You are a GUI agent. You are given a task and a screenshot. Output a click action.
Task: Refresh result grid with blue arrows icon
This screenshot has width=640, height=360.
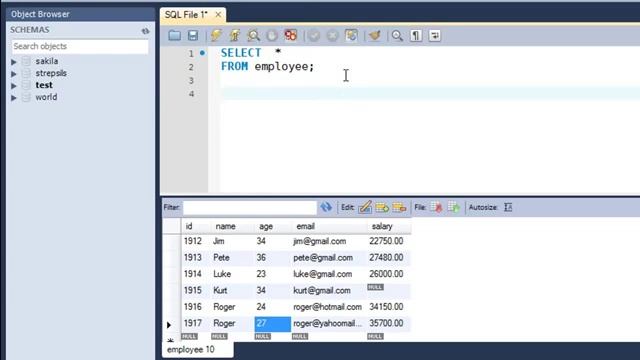[x=326, y=207]
